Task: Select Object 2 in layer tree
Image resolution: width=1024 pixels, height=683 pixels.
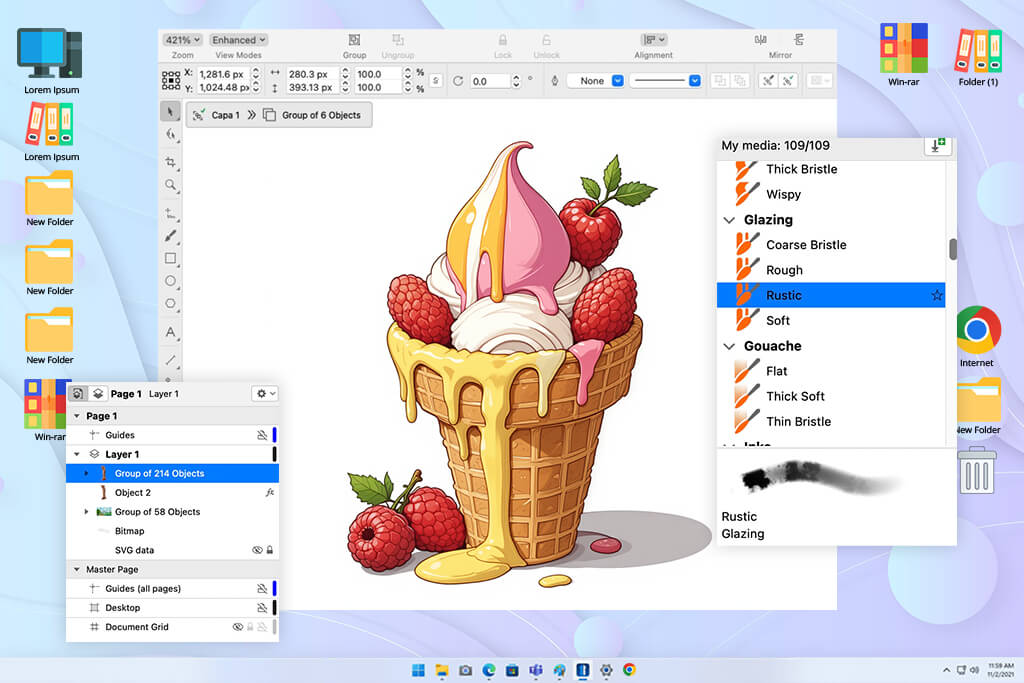Action: pyautogui.click(x=172, y=492)
